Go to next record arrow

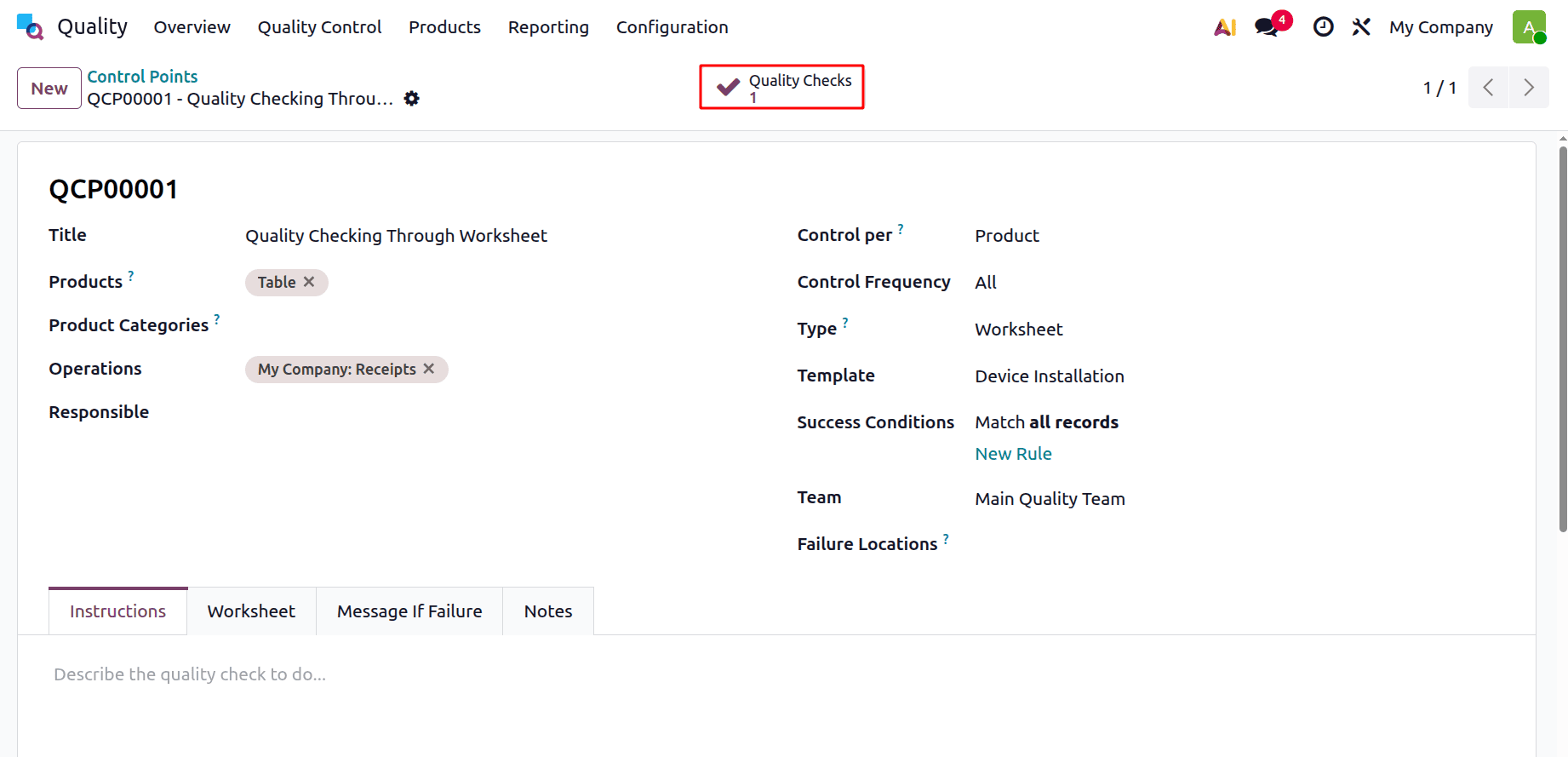[1529, 88]
